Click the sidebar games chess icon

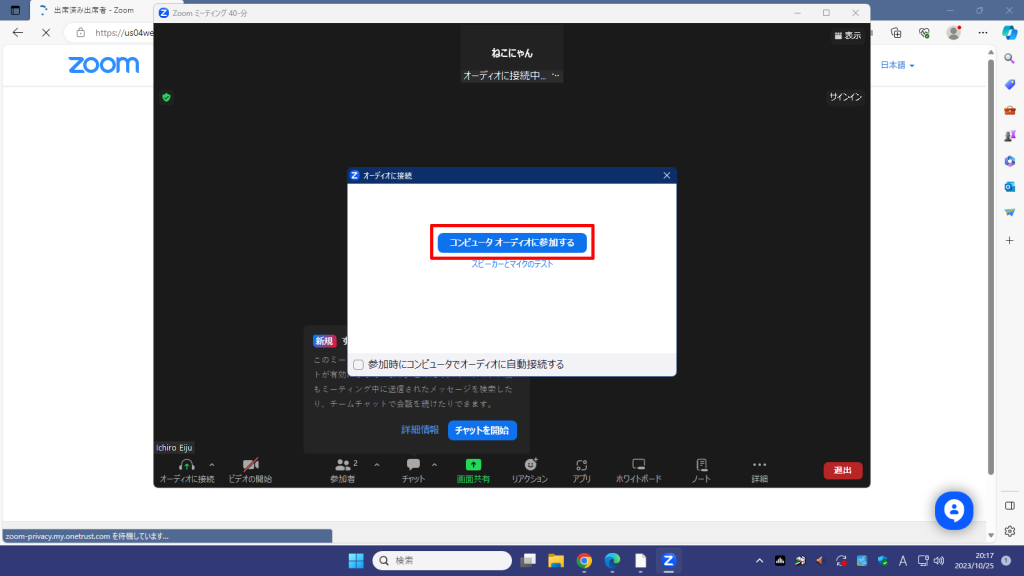coord(1010,136)
